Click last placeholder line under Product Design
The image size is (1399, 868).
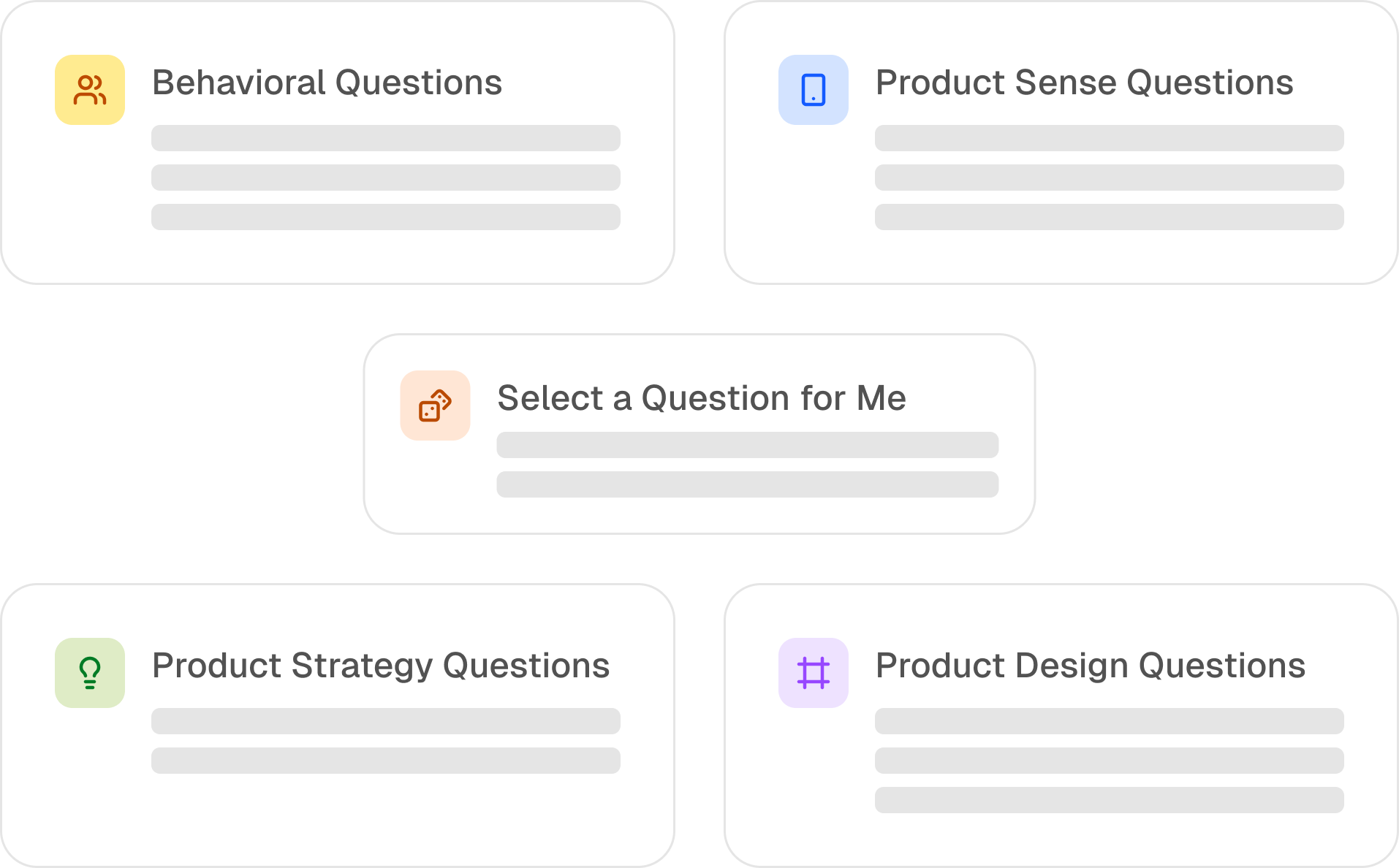click(1109, 800)
